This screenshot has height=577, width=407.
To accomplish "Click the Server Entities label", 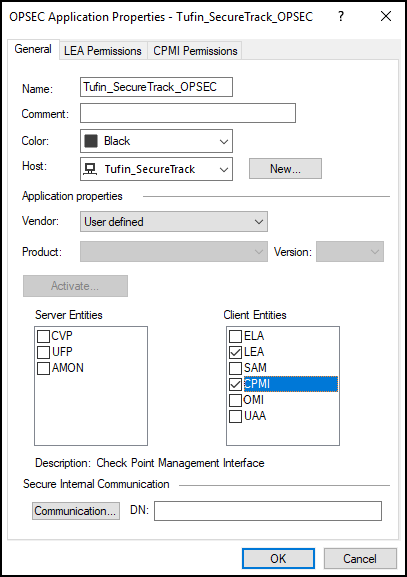I will (69, 315).
